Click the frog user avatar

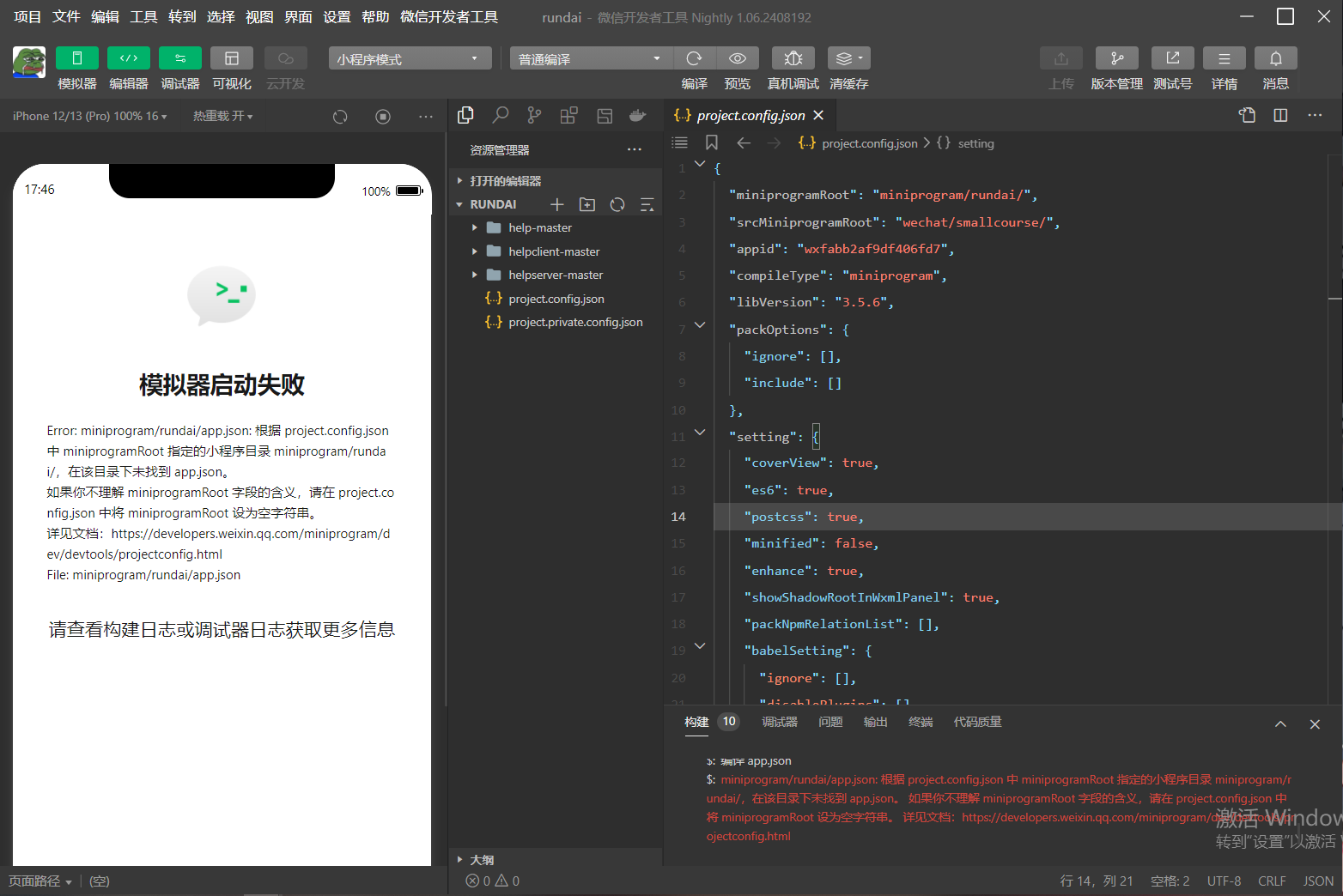pyautogui.click(x=29, y=63)
